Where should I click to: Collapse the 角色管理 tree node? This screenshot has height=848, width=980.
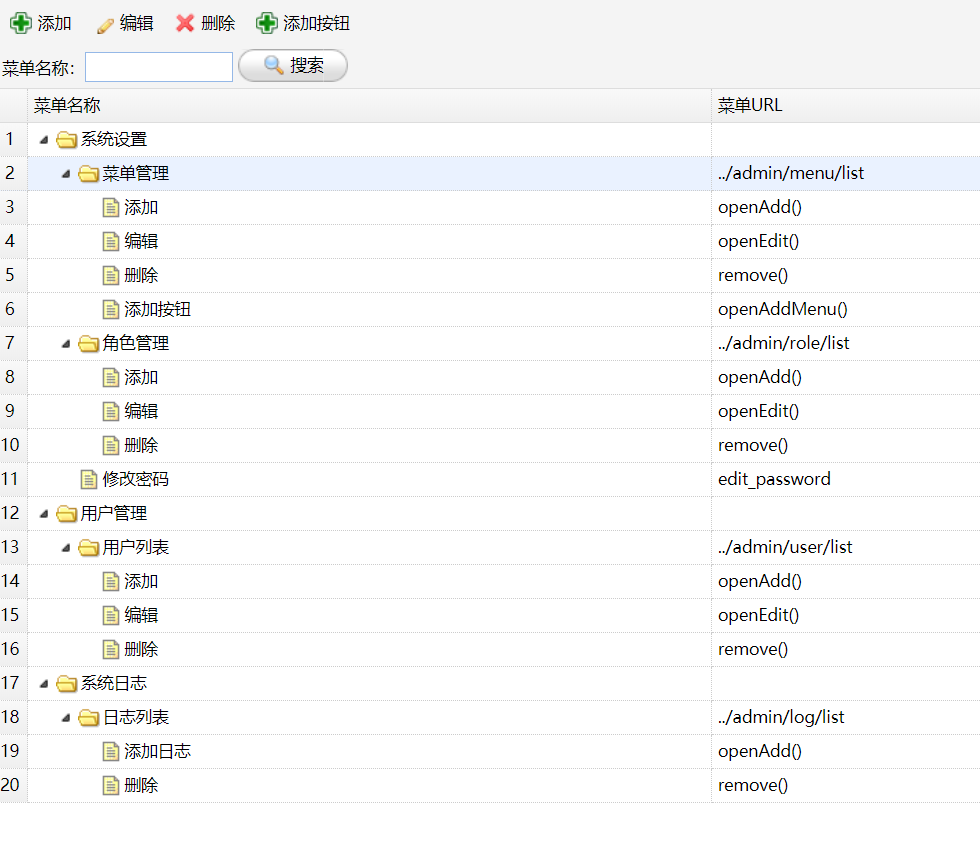click(x=66, y=344)
